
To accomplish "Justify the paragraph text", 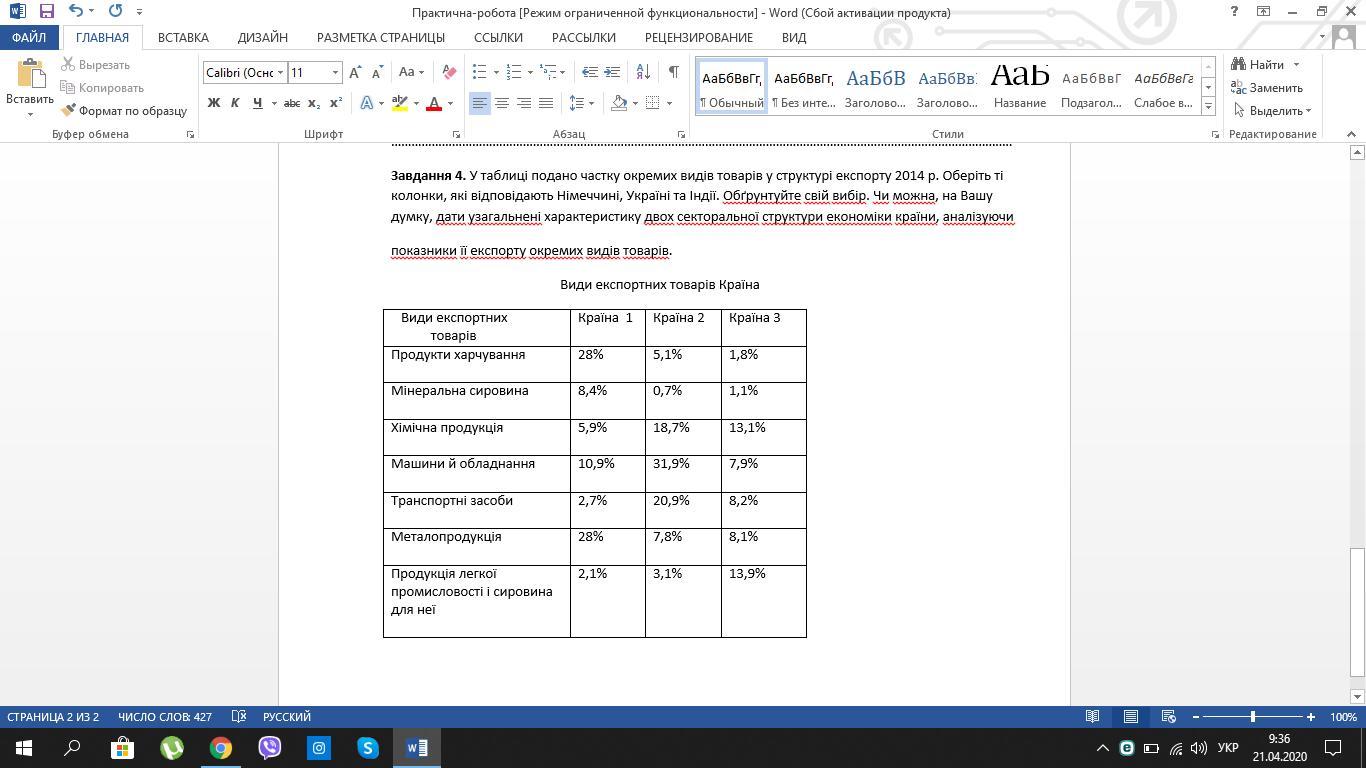I will tap(546, 103).
